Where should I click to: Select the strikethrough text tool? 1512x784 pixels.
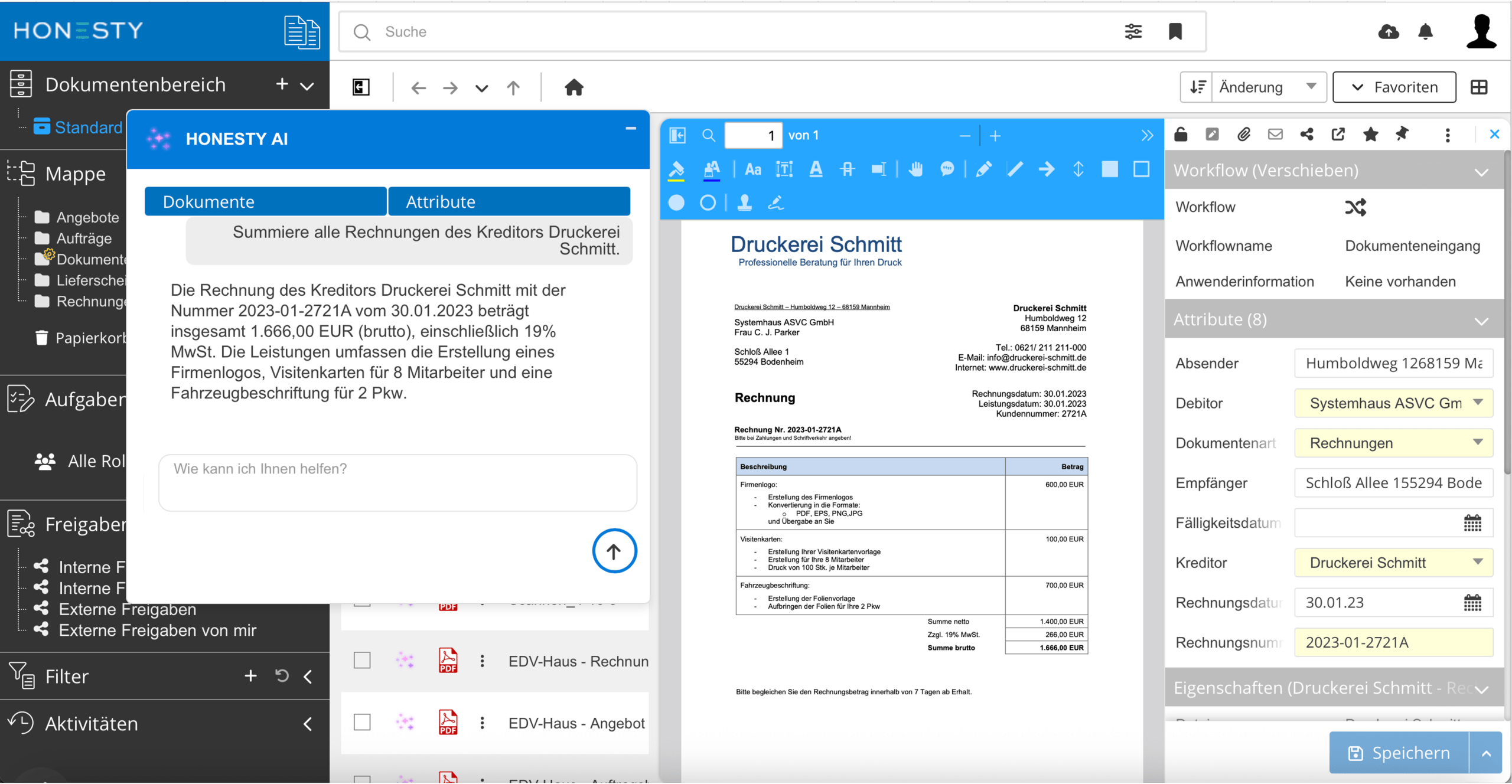848,170
